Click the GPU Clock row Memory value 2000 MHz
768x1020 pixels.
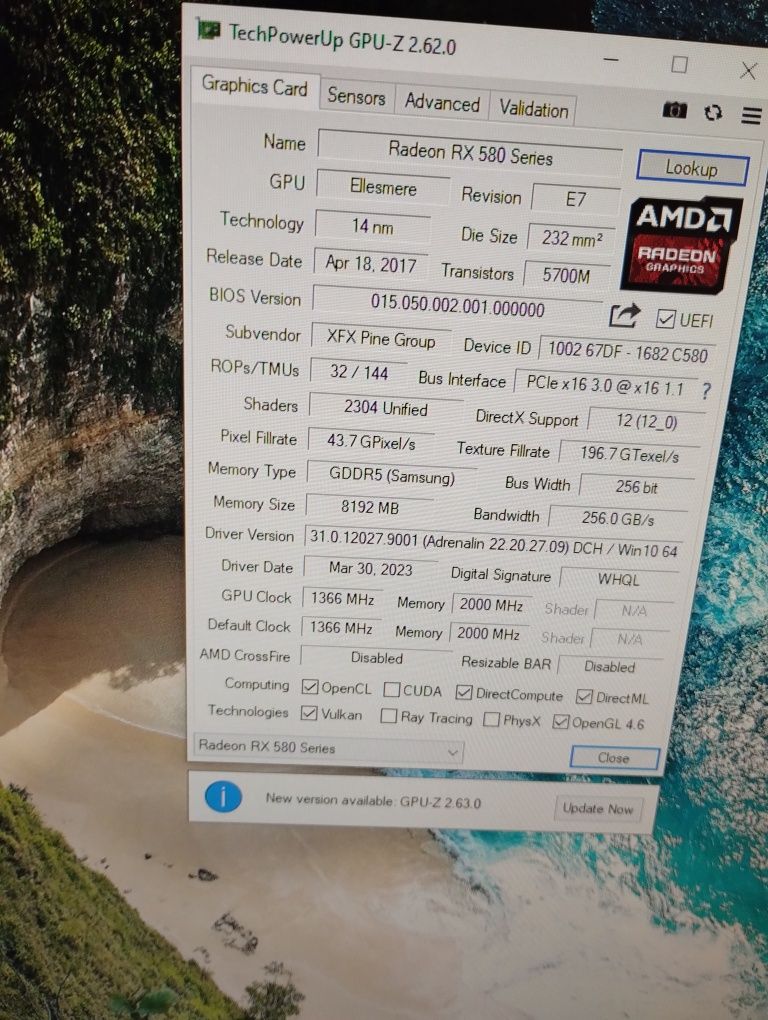(491, 605)
